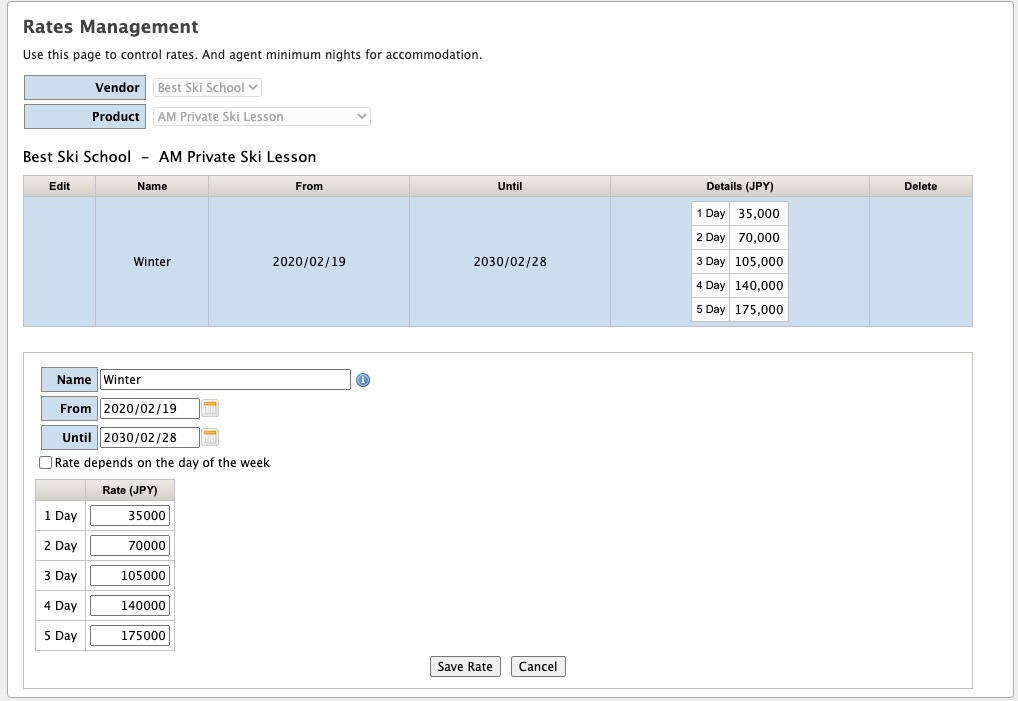Image resolution: width=1018 pixels, height=701 pixels.
Task: Click the 2020/02/19 From cell in table
Action: (309, 262)
